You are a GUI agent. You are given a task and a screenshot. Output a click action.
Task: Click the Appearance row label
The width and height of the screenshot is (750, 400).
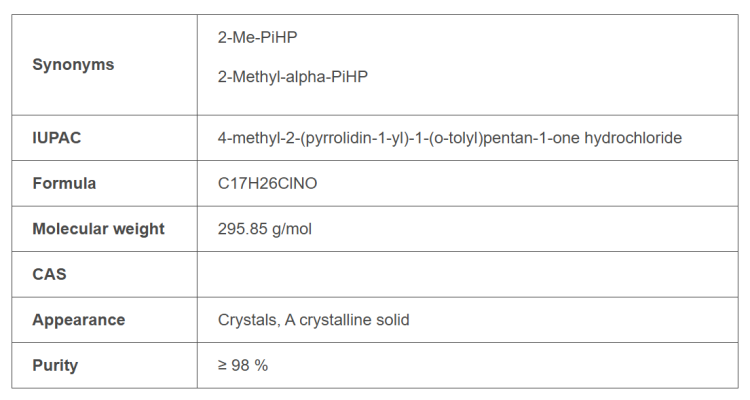[78, 320]
